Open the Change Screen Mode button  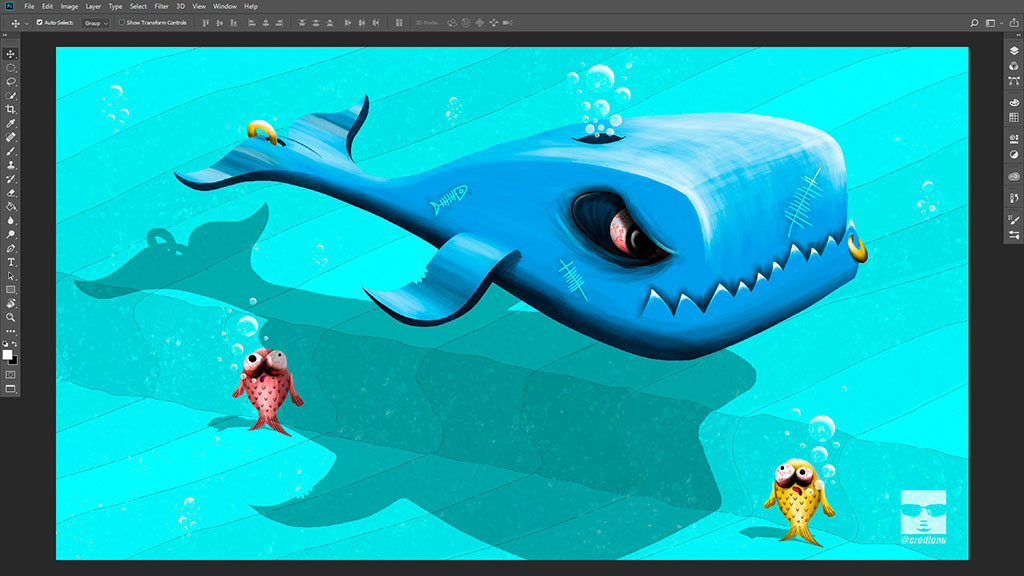tap(10, 389)
